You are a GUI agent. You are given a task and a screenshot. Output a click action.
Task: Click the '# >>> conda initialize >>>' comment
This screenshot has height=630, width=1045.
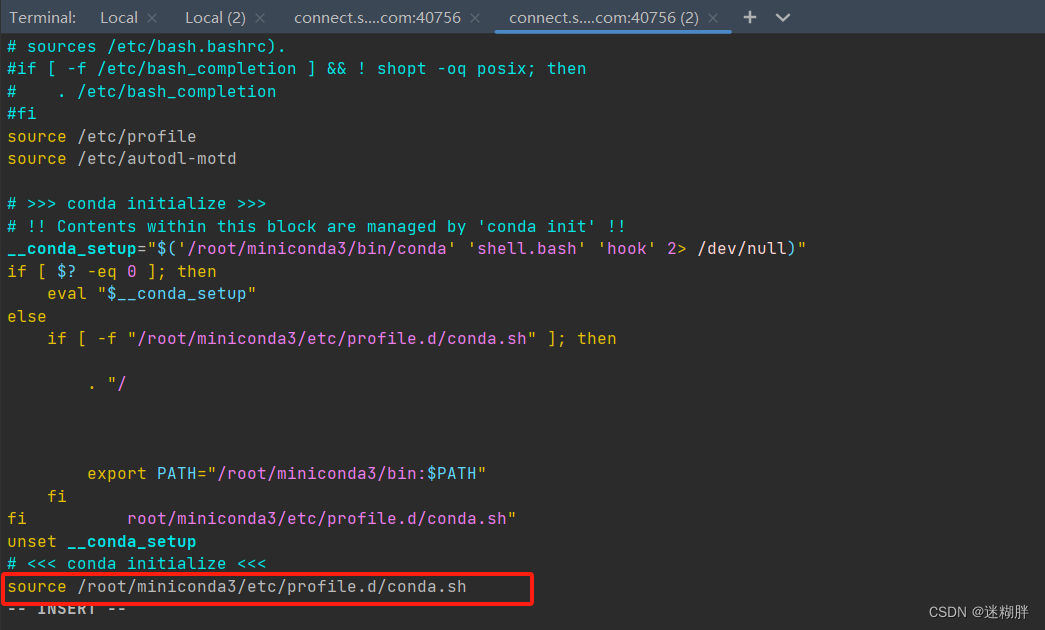click(x=137, y=204)
